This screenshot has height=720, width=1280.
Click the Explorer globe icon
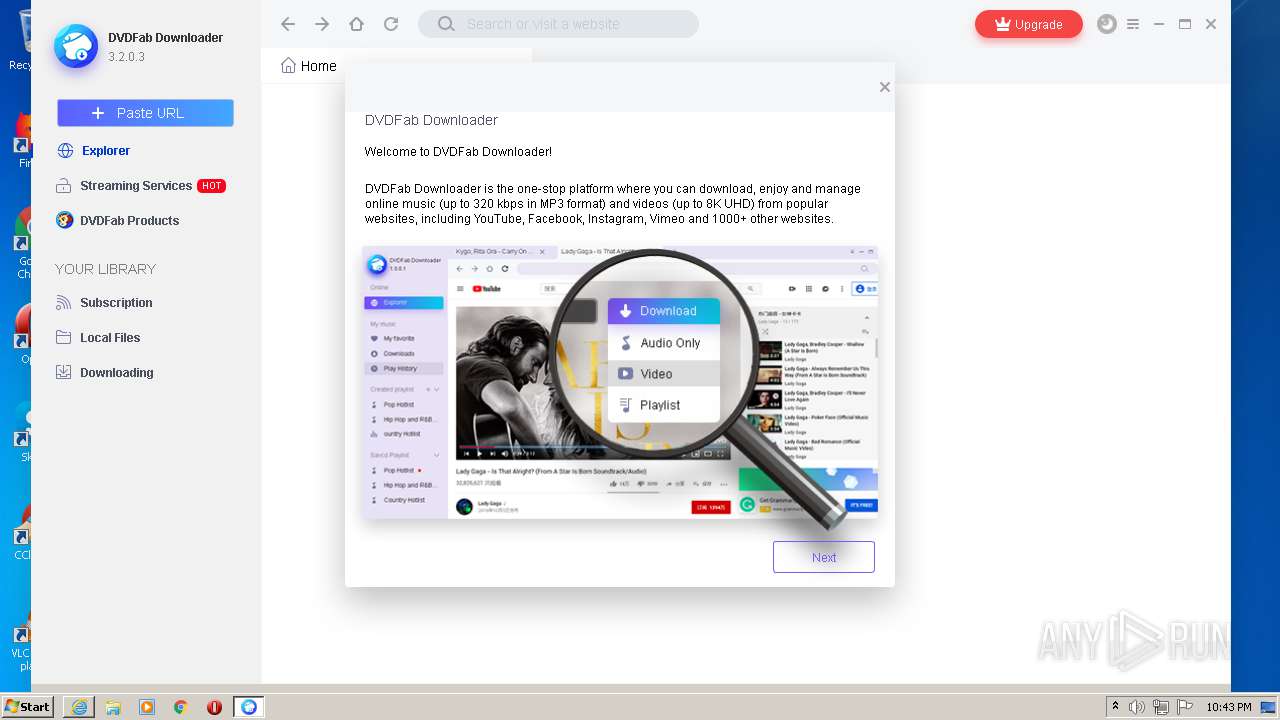pos(65,151)
